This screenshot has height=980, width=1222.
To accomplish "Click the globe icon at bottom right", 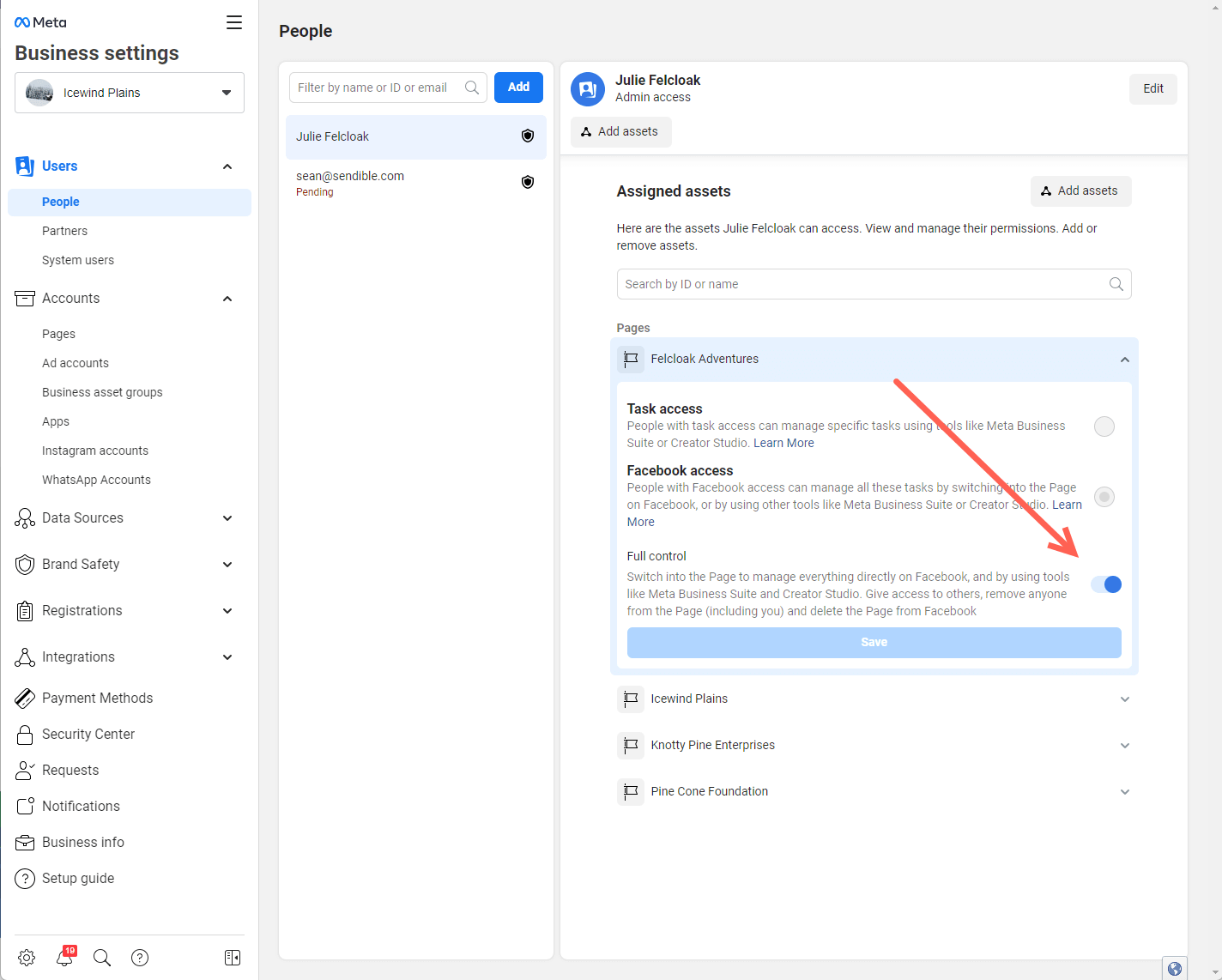I will pyautogui.click(x=1175, y=969).
